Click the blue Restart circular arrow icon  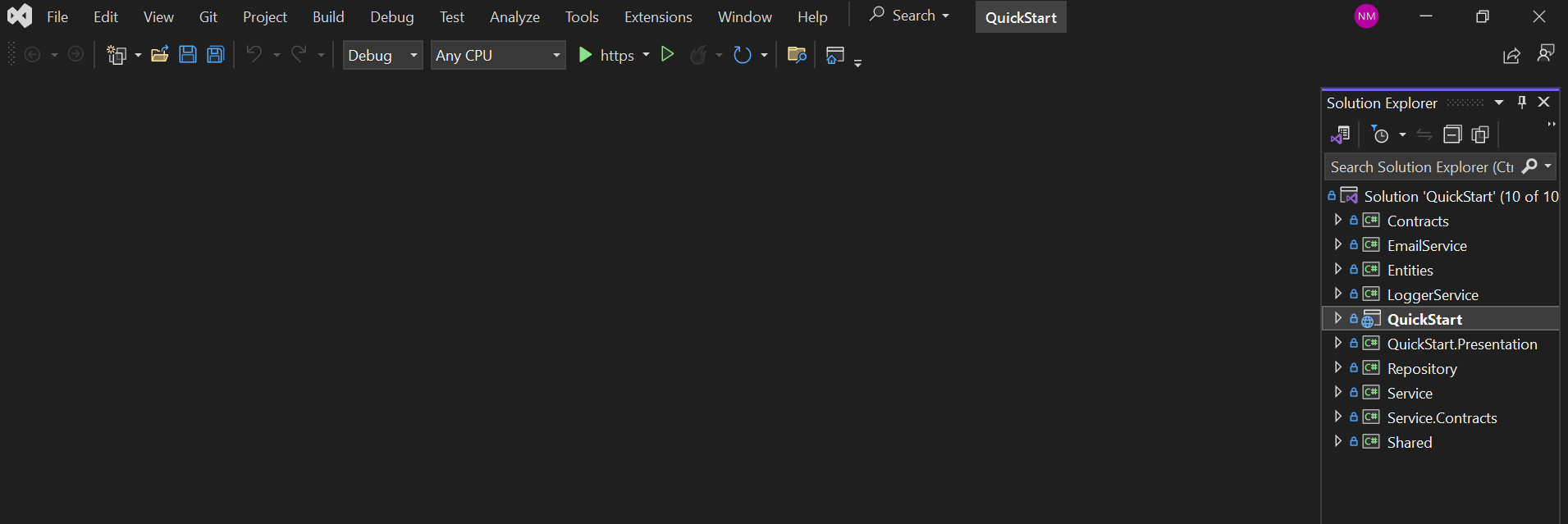743,55
